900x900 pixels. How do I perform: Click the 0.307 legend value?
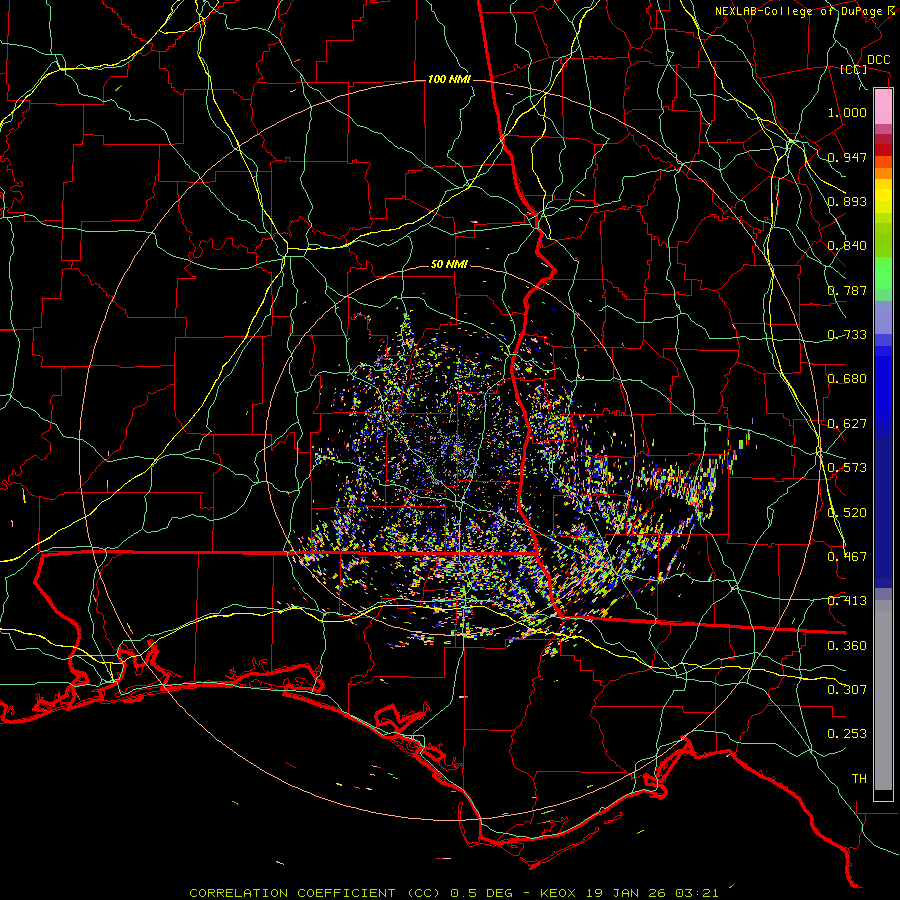[x=847, y=690]
